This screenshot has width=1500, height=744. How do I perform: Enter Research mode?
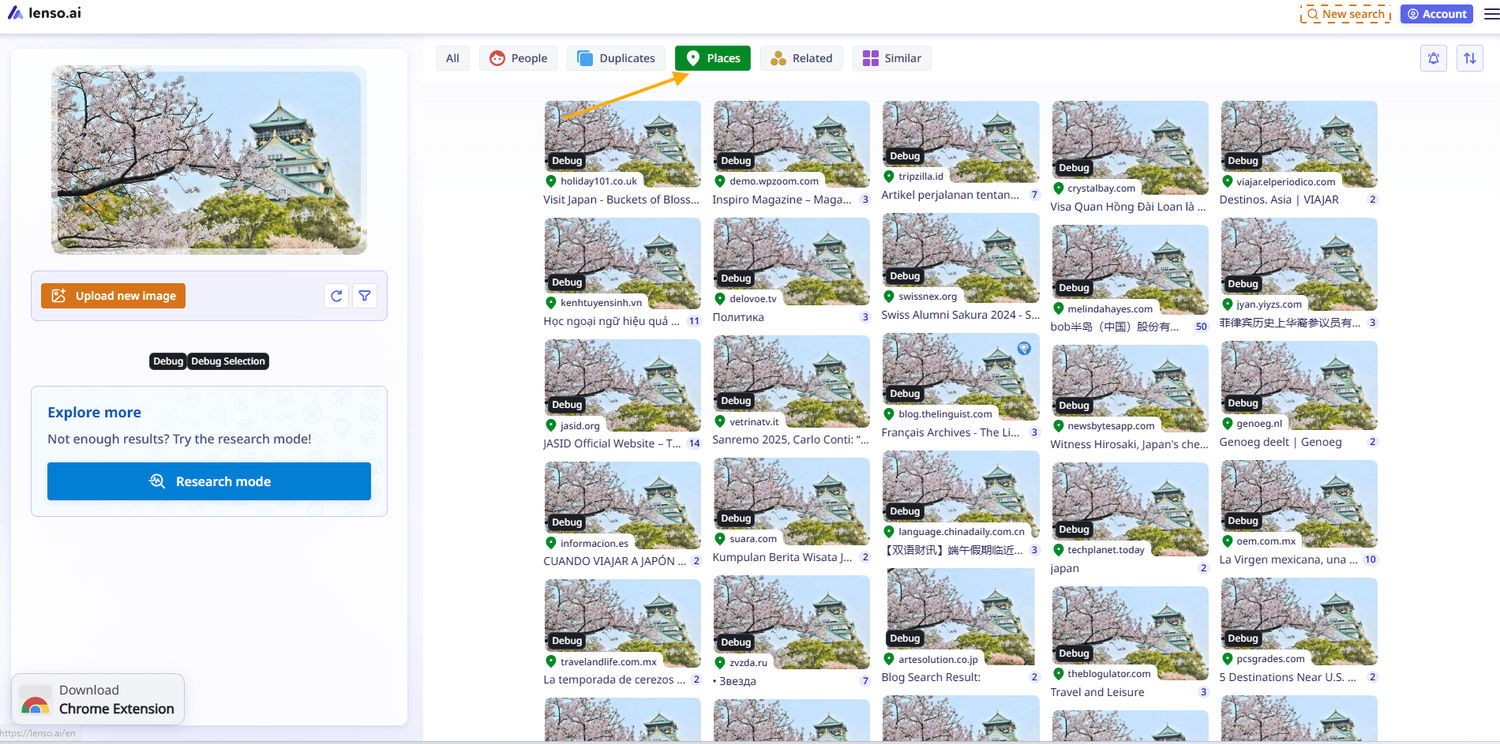point(209,481)
